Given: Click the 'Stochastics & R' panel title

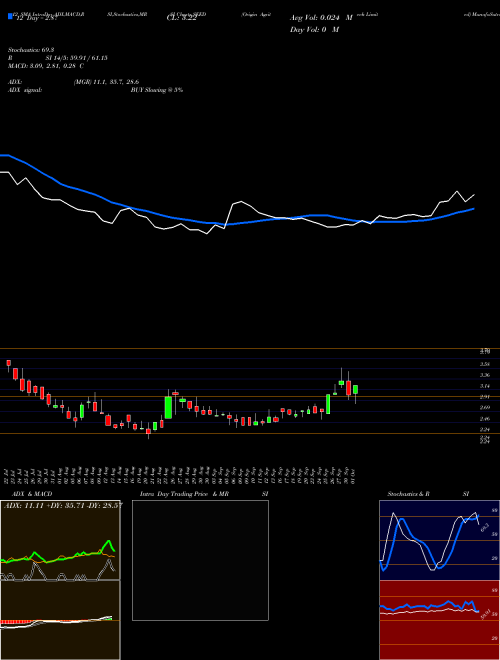Looking at the screenshot, I should (409, 494).
